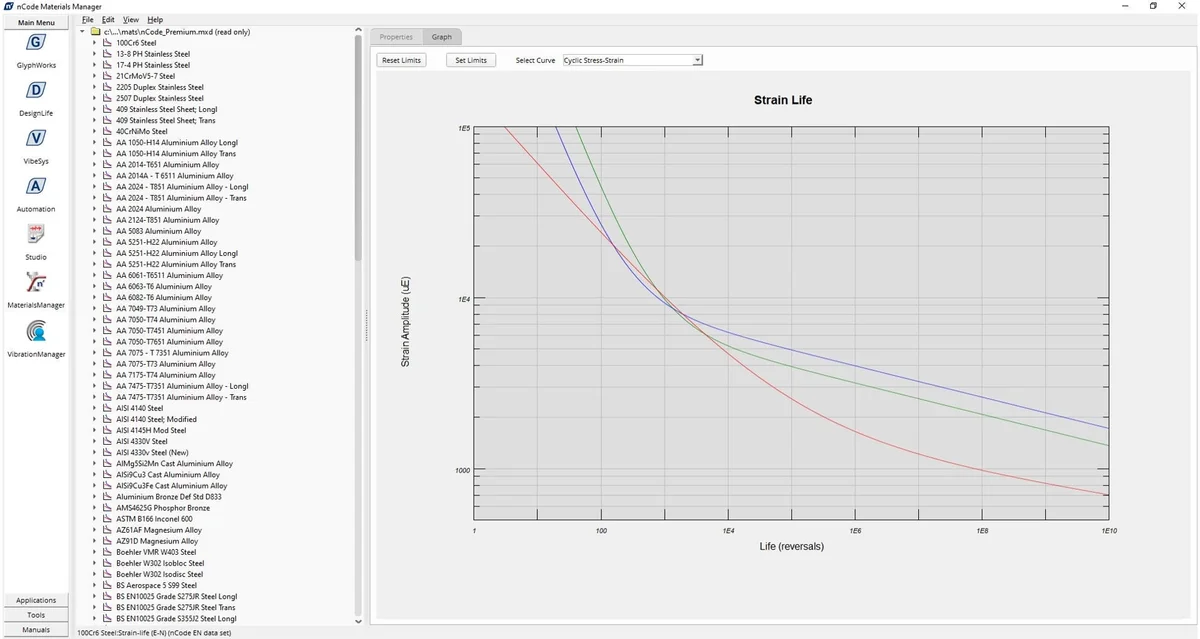This screenshot has height=639, width=1200.
Task: Open the VibrationManager icon
Action: 36,330
